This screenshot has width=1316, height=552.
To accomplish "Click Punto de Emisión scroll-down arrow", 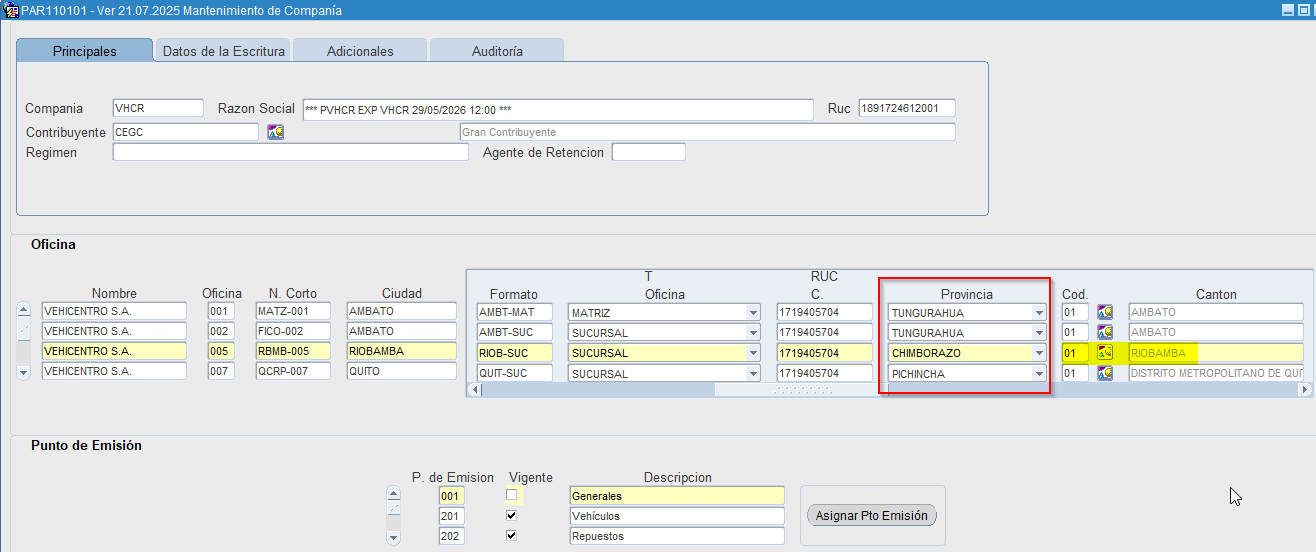I will point(392,538).
